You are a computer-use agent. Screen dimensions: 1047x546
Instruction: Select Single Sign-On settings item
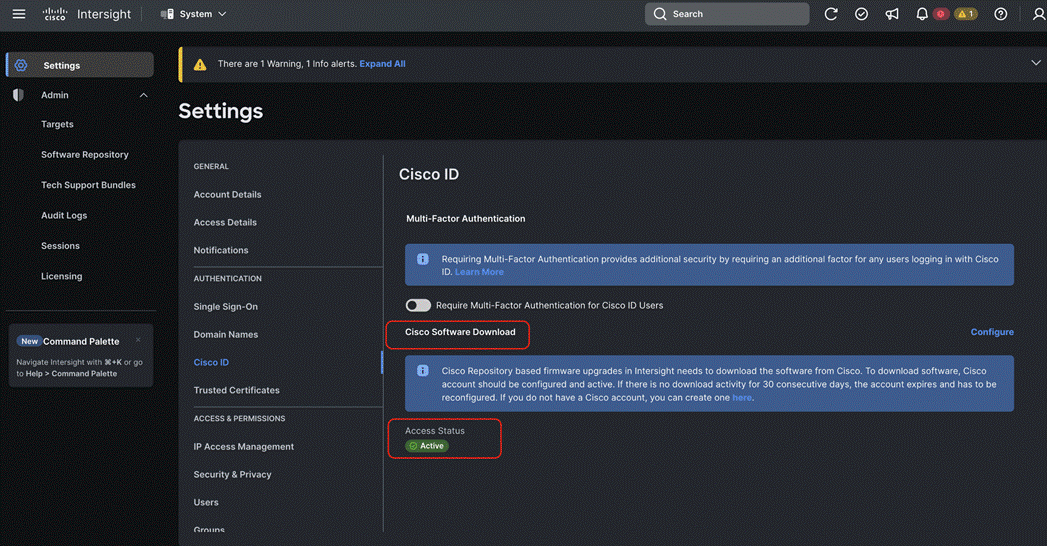point(226,306)
